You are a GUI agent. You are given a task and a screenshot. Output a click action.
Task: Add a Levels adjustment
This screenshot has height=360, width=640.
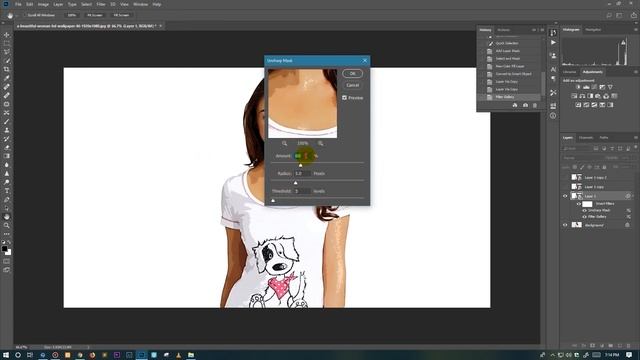pyautogui.click(x=586, y=87)
